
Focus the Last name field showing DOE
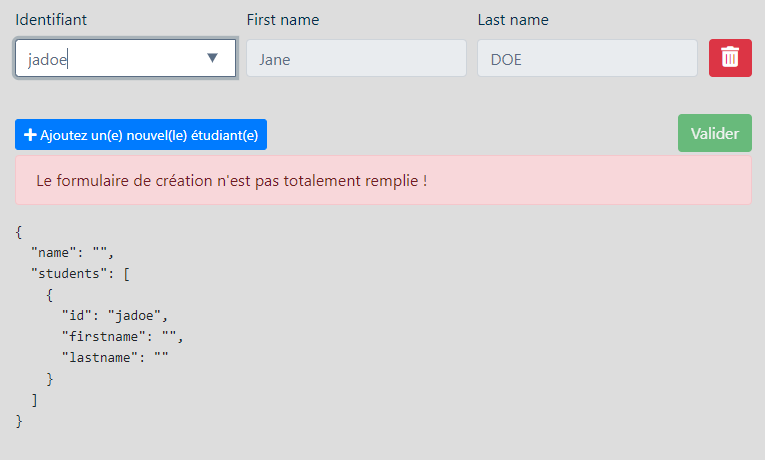[587, 58]
